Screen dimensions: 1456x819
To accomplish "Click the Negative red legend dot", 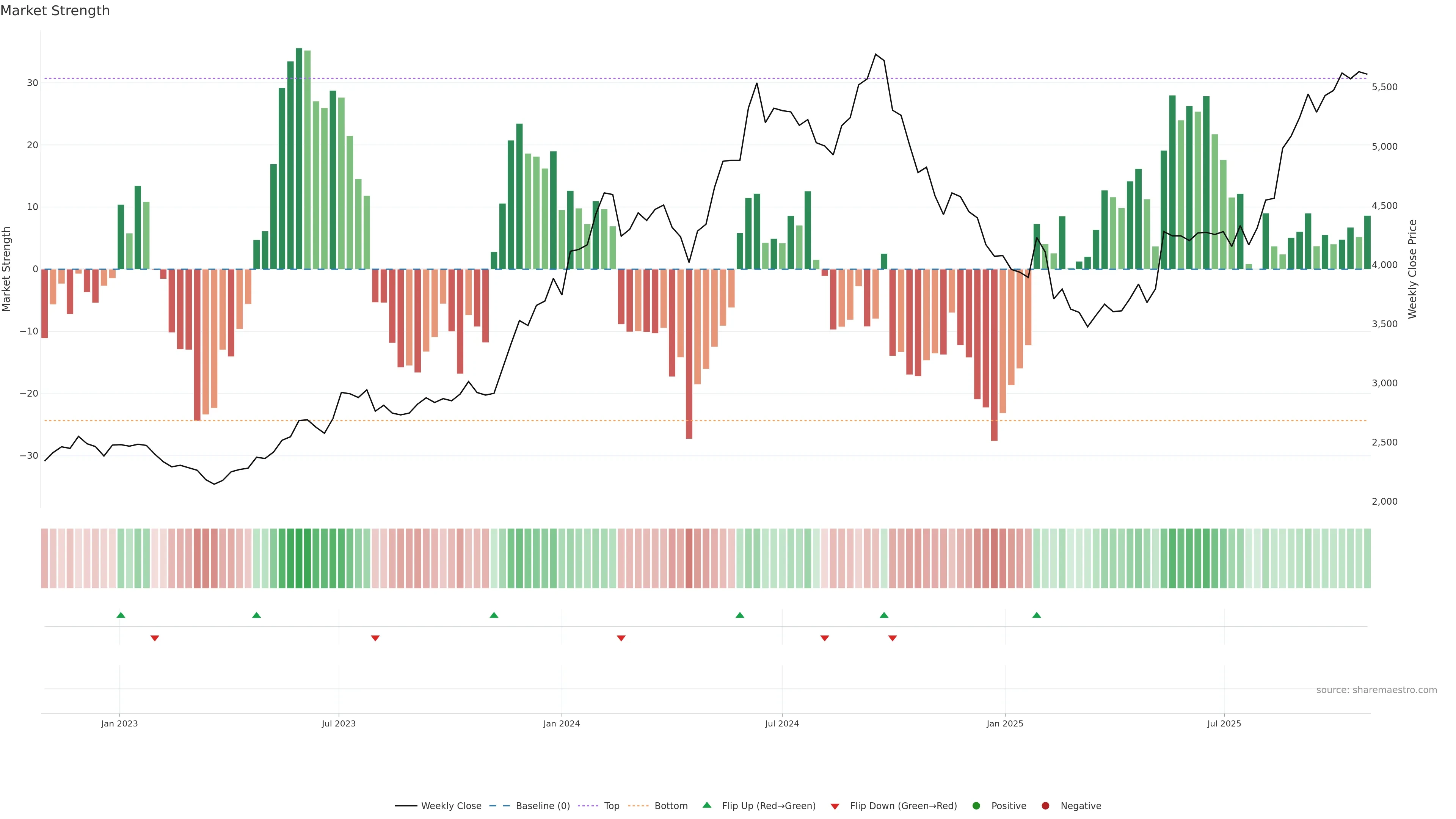I will tap(1045, 806).
